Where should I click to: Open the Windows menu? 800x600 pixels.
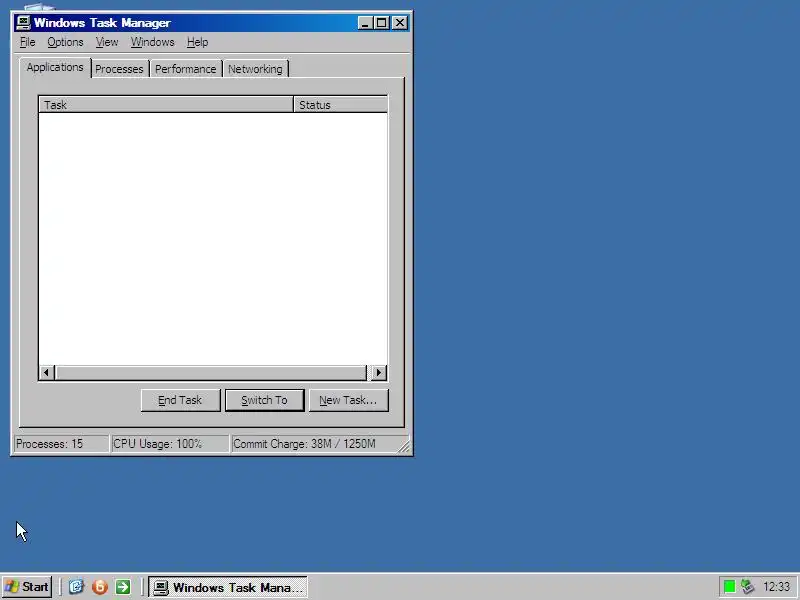pyautogui.click(x=153, y=42)
